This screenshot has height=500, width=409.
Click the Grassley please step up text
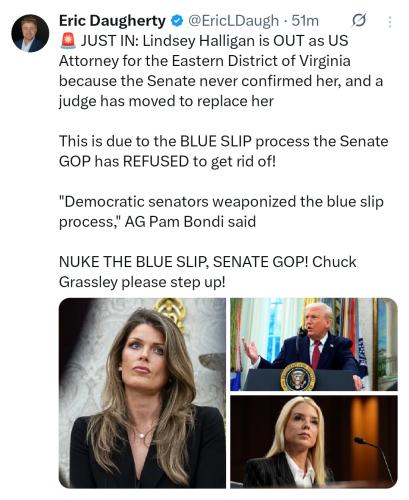[142, 282]
